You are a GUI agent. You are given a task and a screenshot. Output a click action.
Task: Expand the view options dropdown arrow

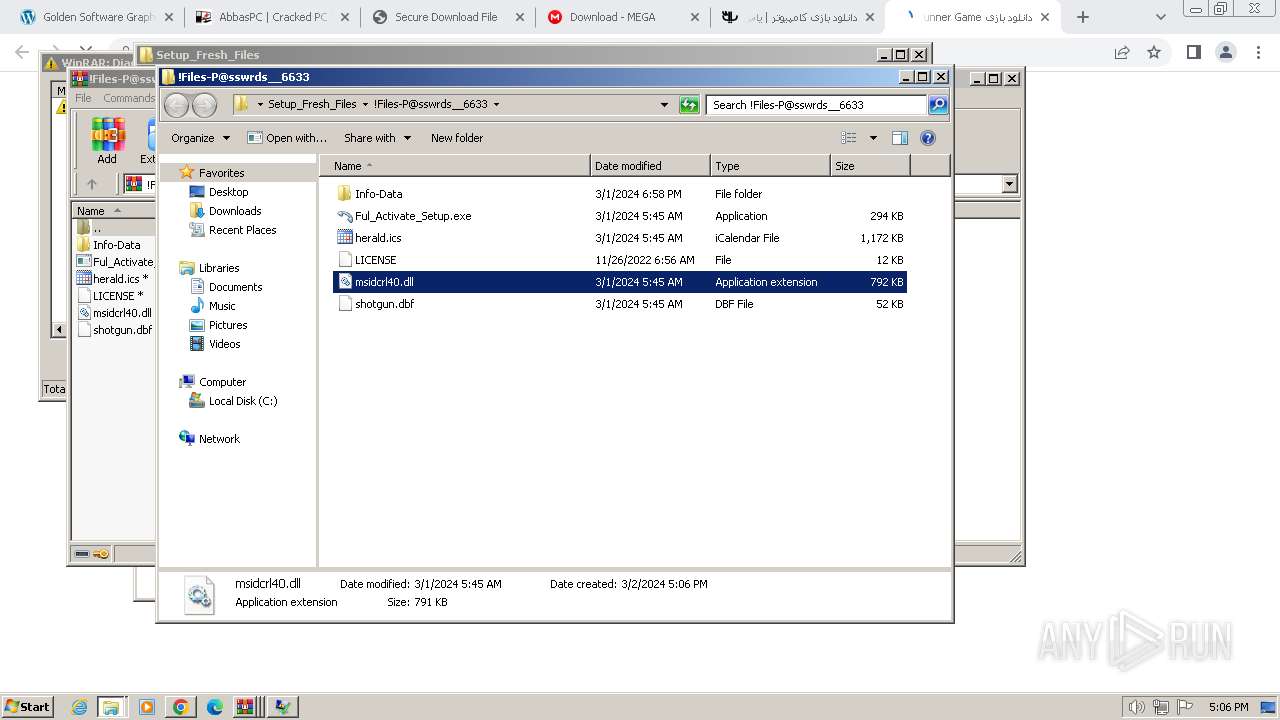[x=873, y=138]
